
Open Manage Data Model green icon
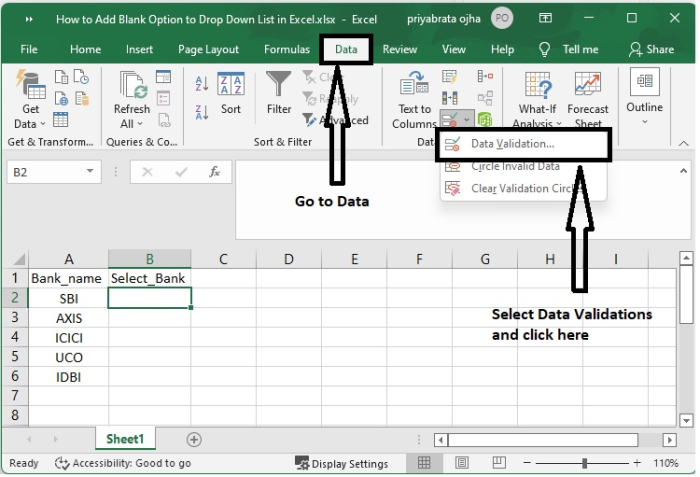[485, 119]
